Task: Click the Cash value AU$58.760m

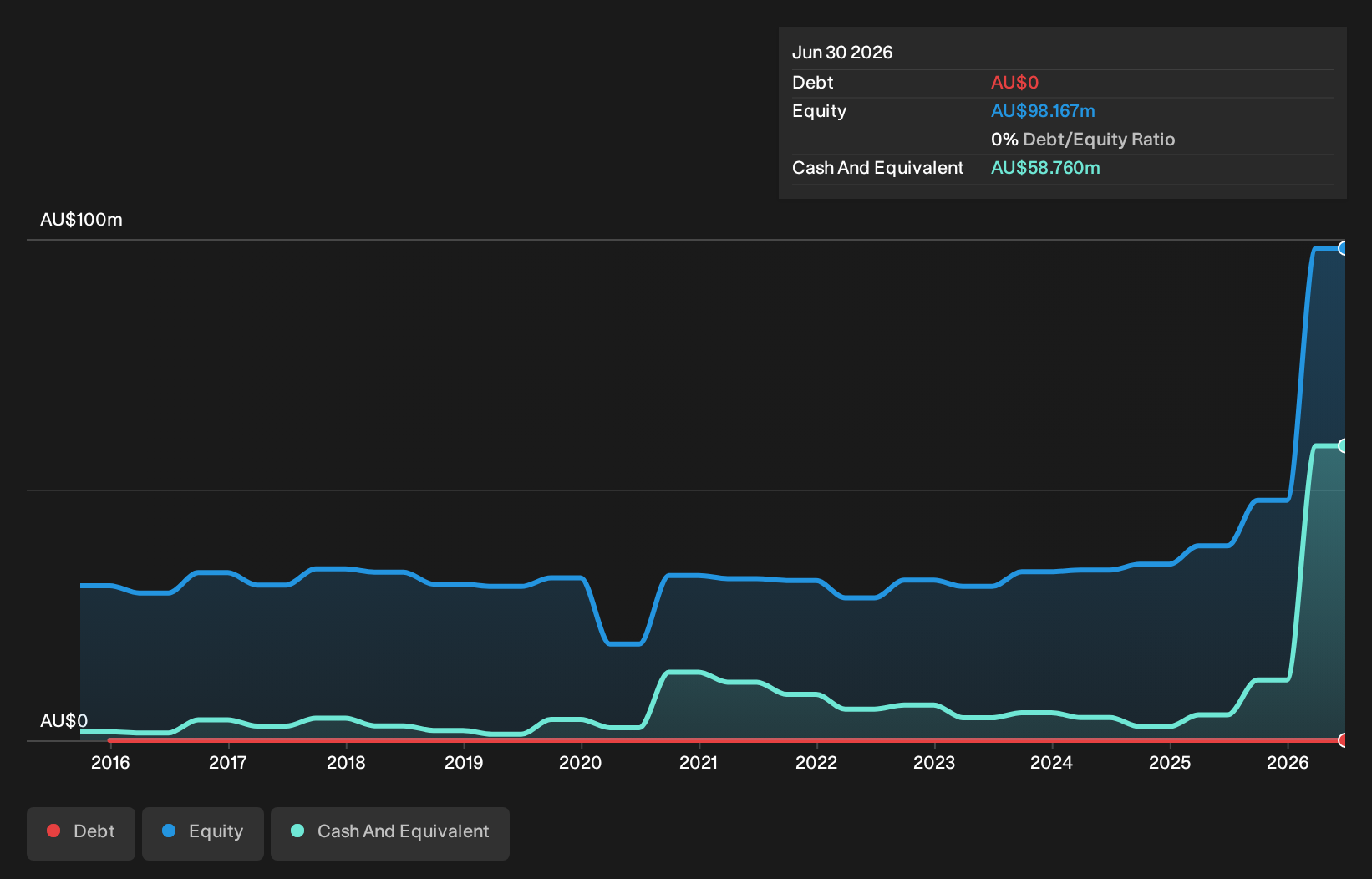Action: coord(1045,168)
